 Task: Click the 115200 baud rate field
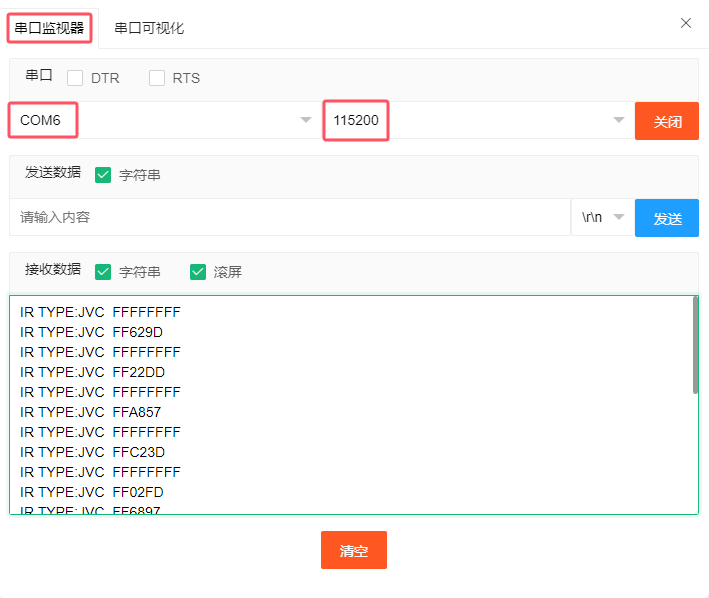(460, 121)
